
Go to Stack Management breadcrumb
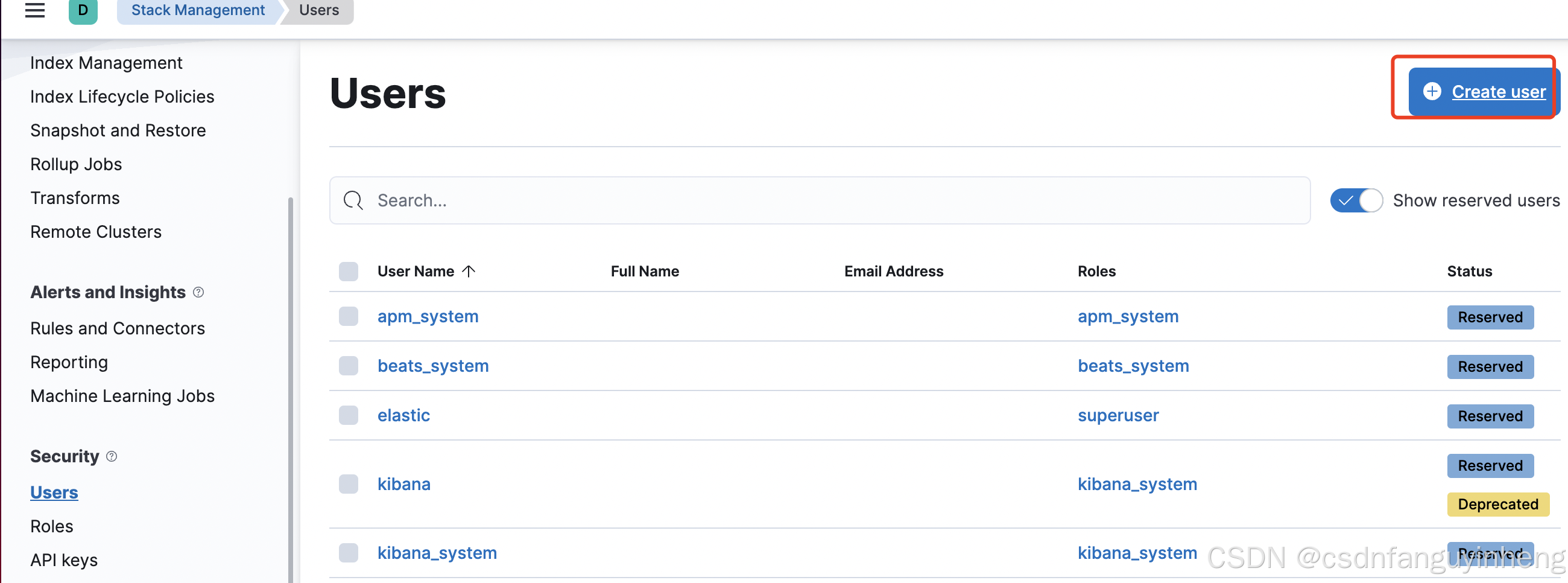[x=198, y=10]
